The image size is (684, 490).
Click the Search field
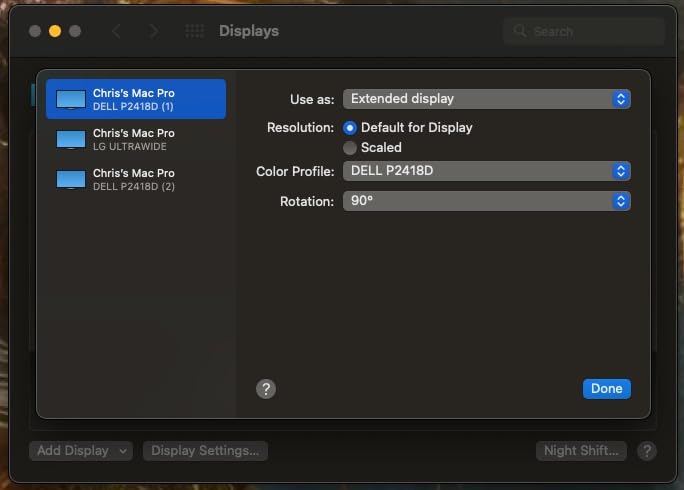click(584, 31)
